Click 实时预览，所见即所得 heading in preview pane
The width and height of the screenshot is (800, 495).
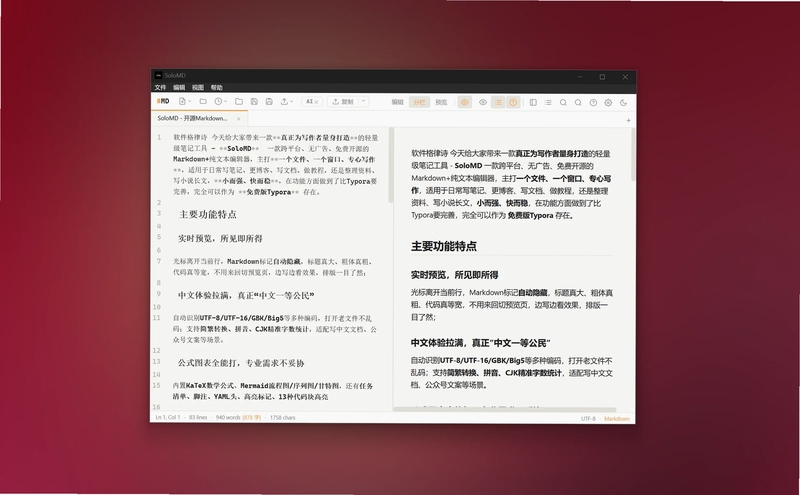pyautogui.click(x=454, y=275)
